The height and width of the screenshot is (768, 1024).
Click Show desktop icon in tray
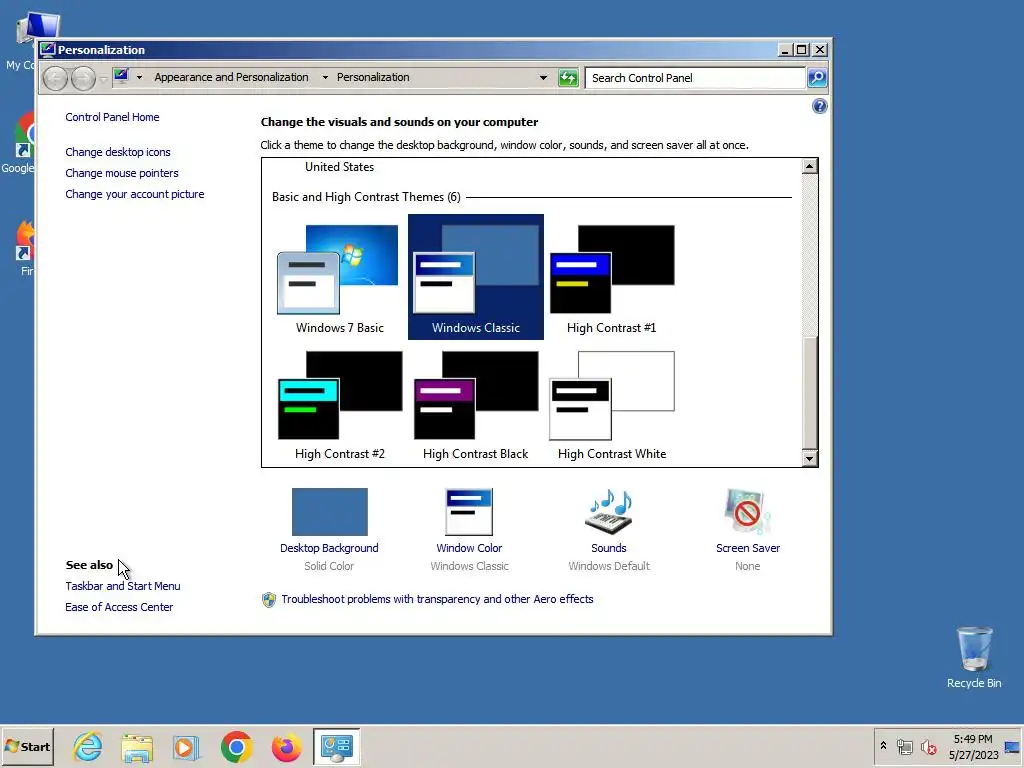click(x=1014, y=746)
